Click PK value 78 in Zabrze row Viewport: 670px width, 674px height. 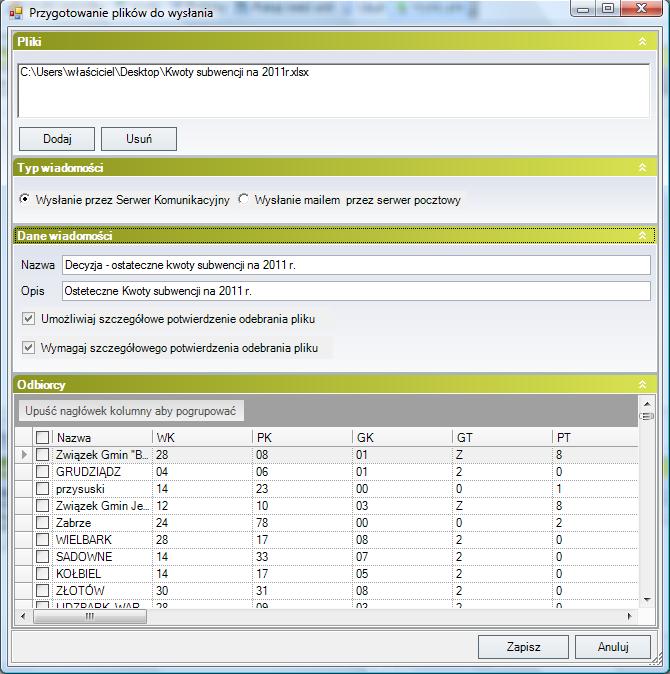pos(303,523)
